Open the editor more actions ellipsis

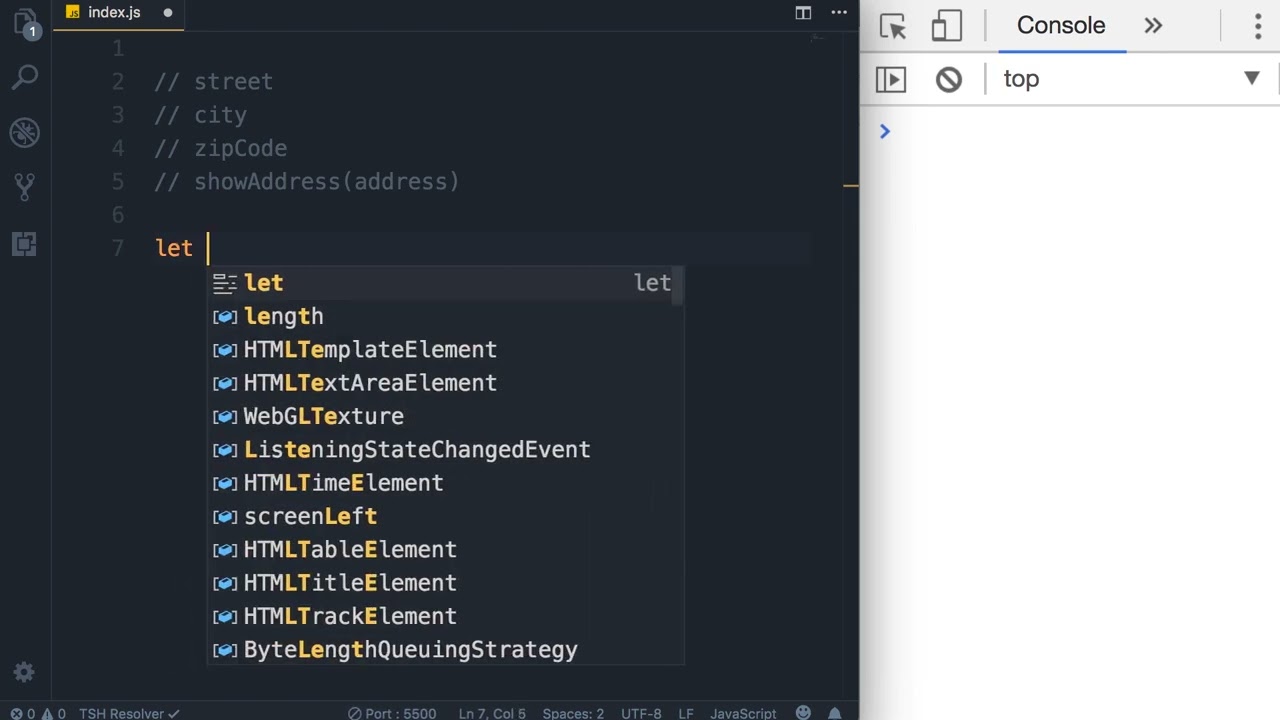click(839, 13)
